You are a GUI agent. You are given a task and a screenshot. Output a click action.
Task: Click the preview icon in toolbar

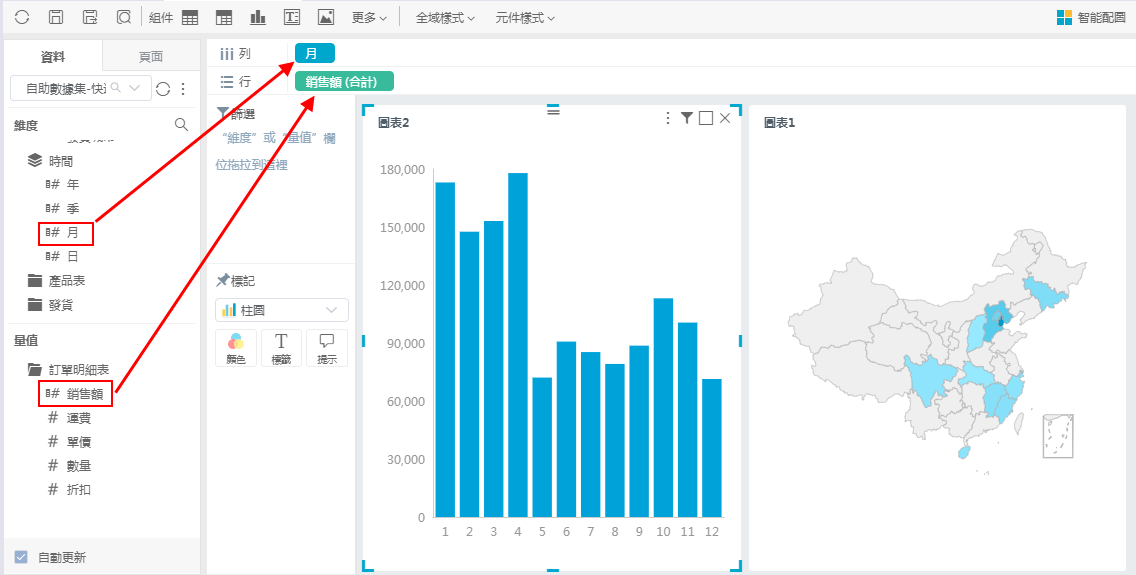tap(123, 17)
